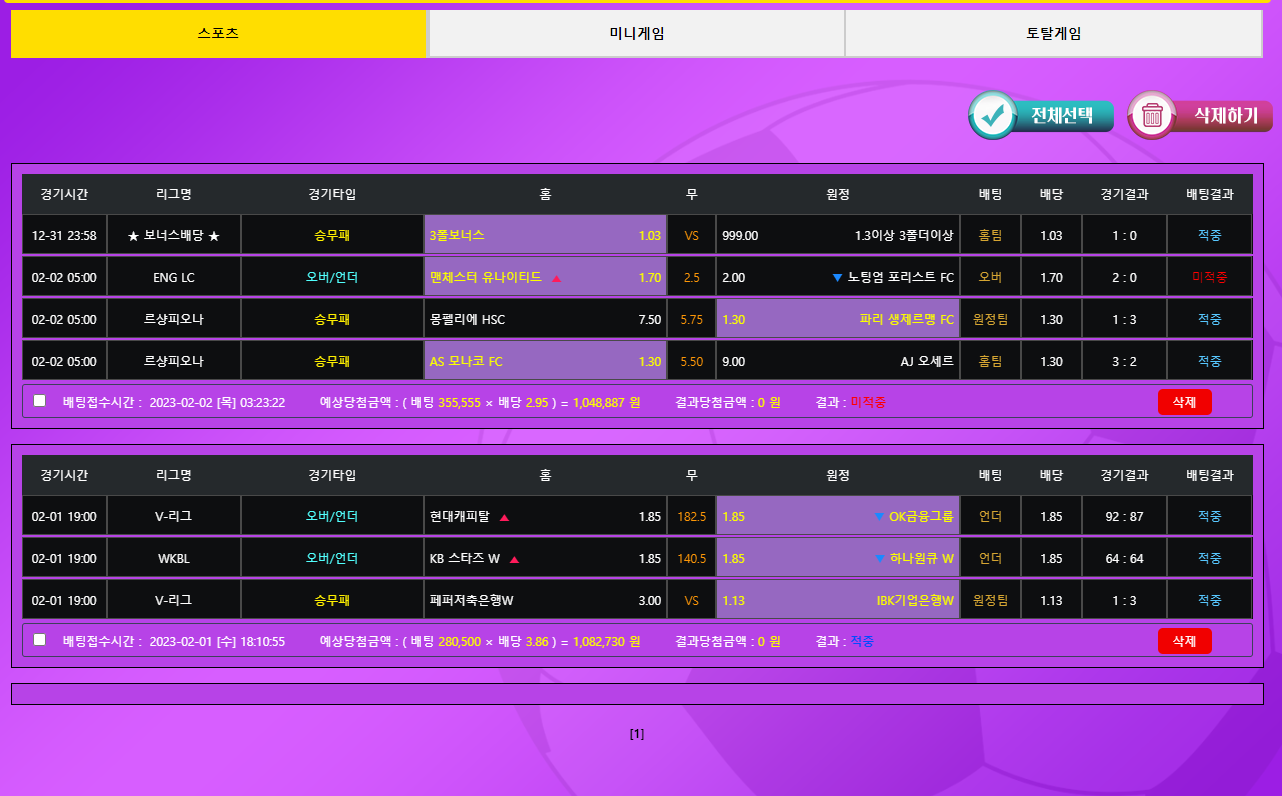This screenshot has width=1282, height=796.
Task: Click blue down arrow beside OK금융그룹
Action: [879, 517]
